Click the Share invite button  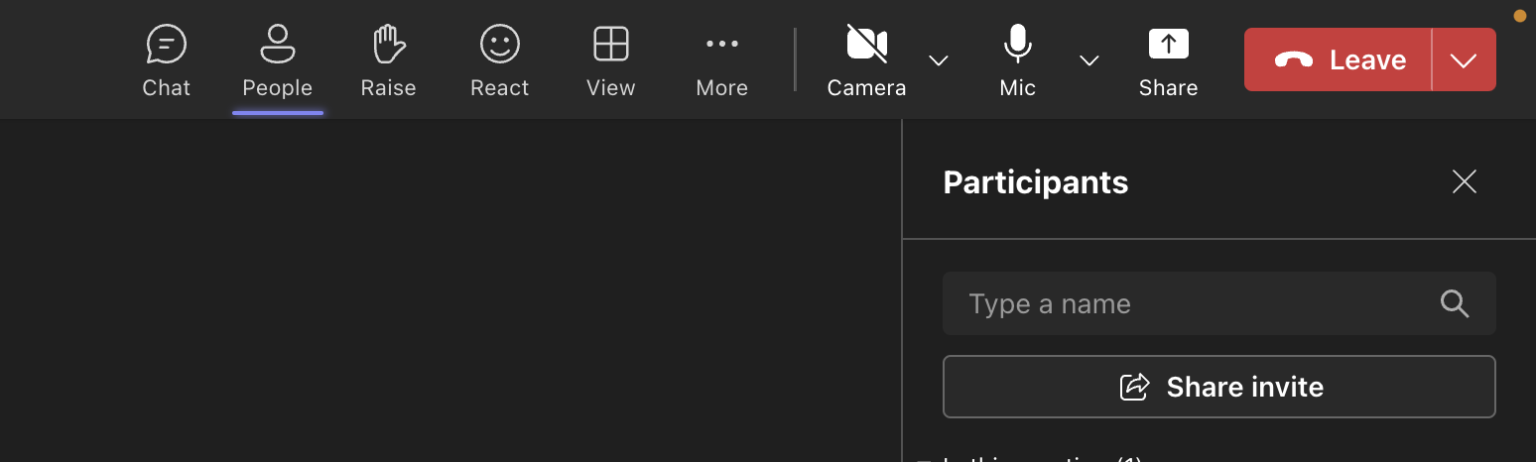point(1219,387)
